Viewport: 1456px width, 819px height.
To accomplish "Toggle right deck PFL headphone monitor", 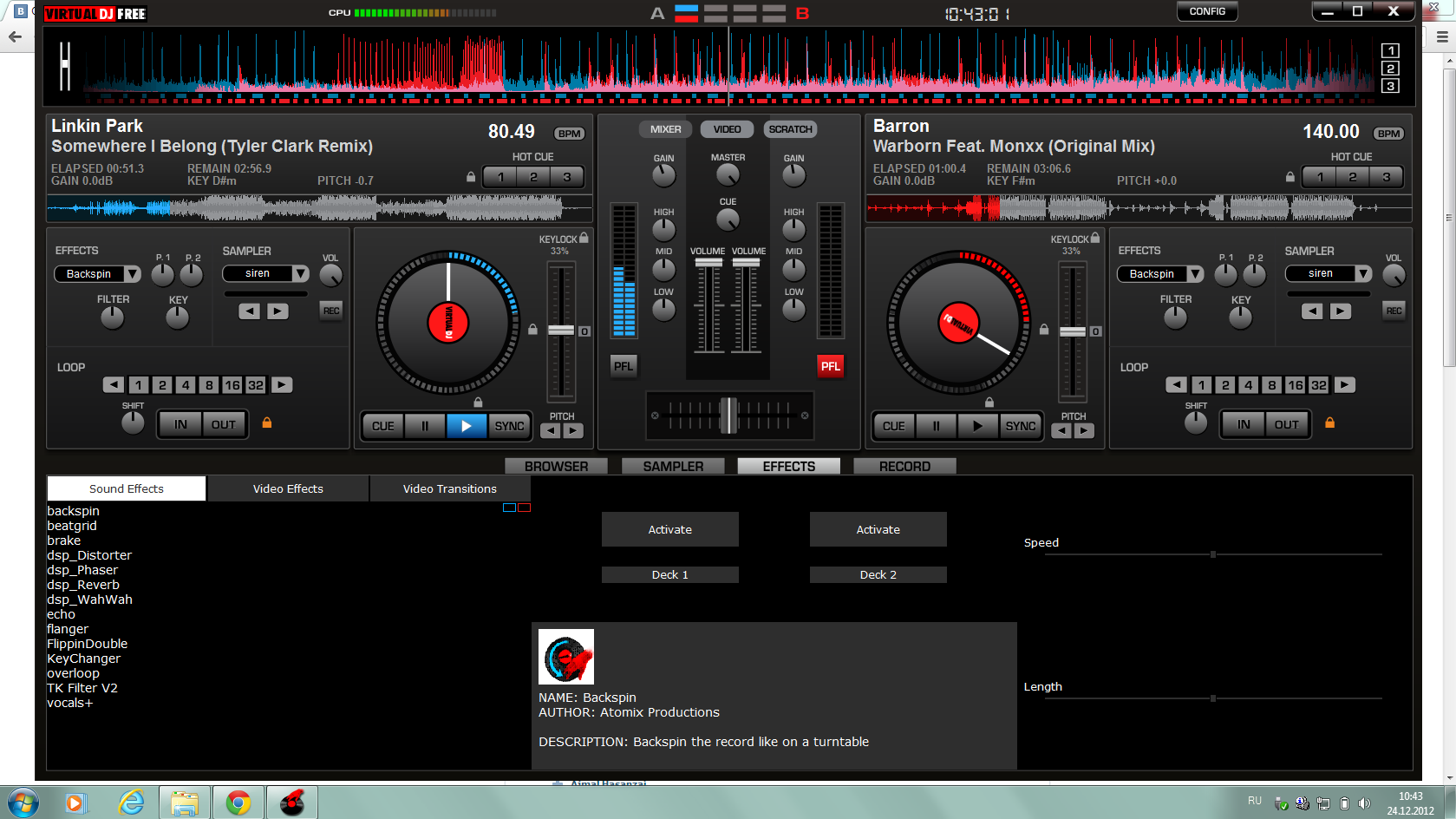I will pyautogui.click(x=830, y=366).
